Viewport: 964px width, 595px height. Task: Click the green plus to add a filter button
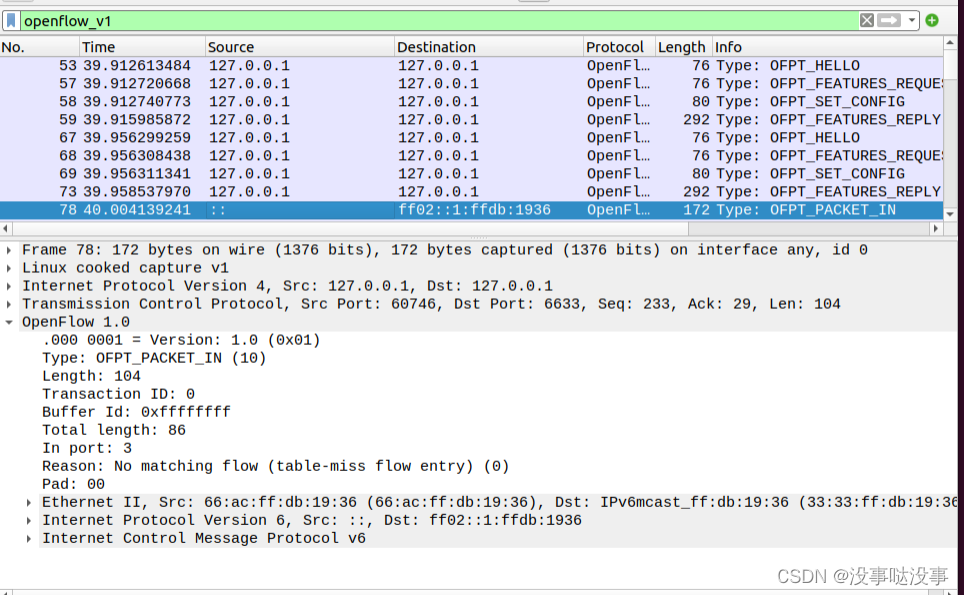pos(930,20)
